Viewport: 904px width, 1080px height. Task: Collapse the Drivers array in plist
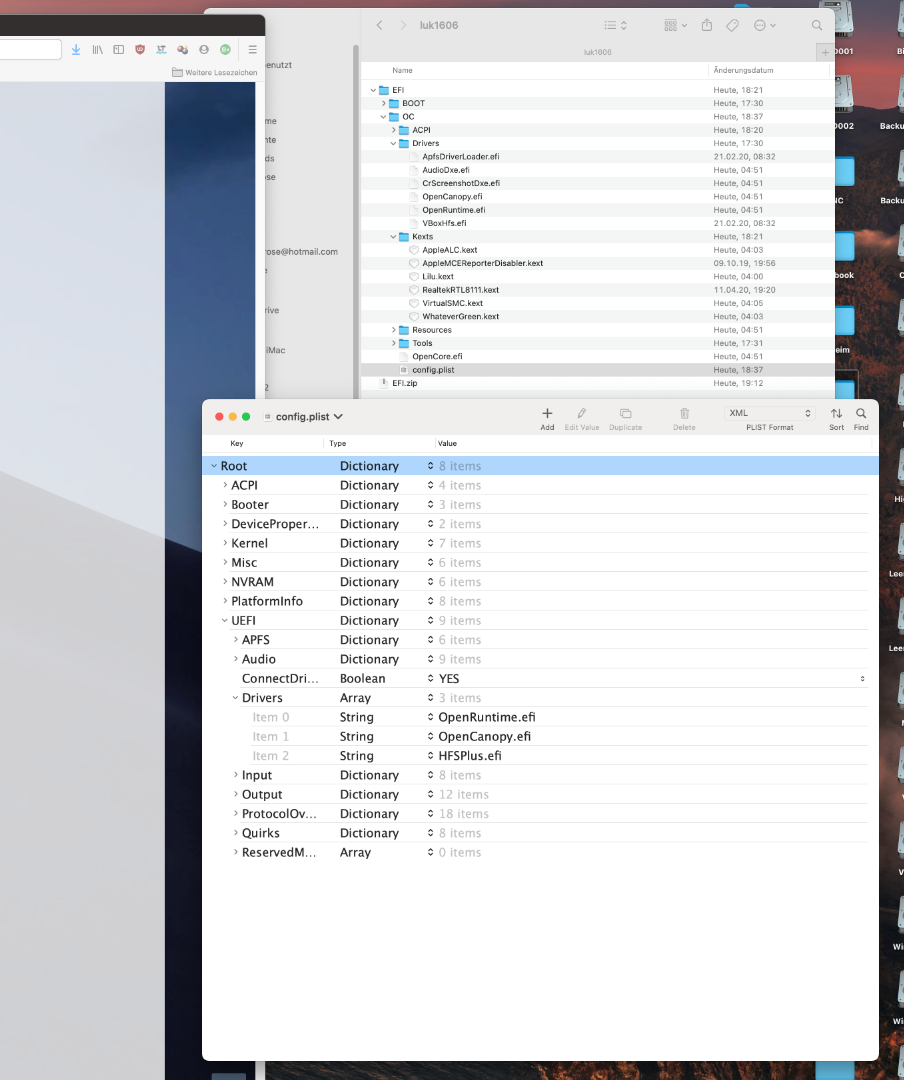tap(236, 697)
